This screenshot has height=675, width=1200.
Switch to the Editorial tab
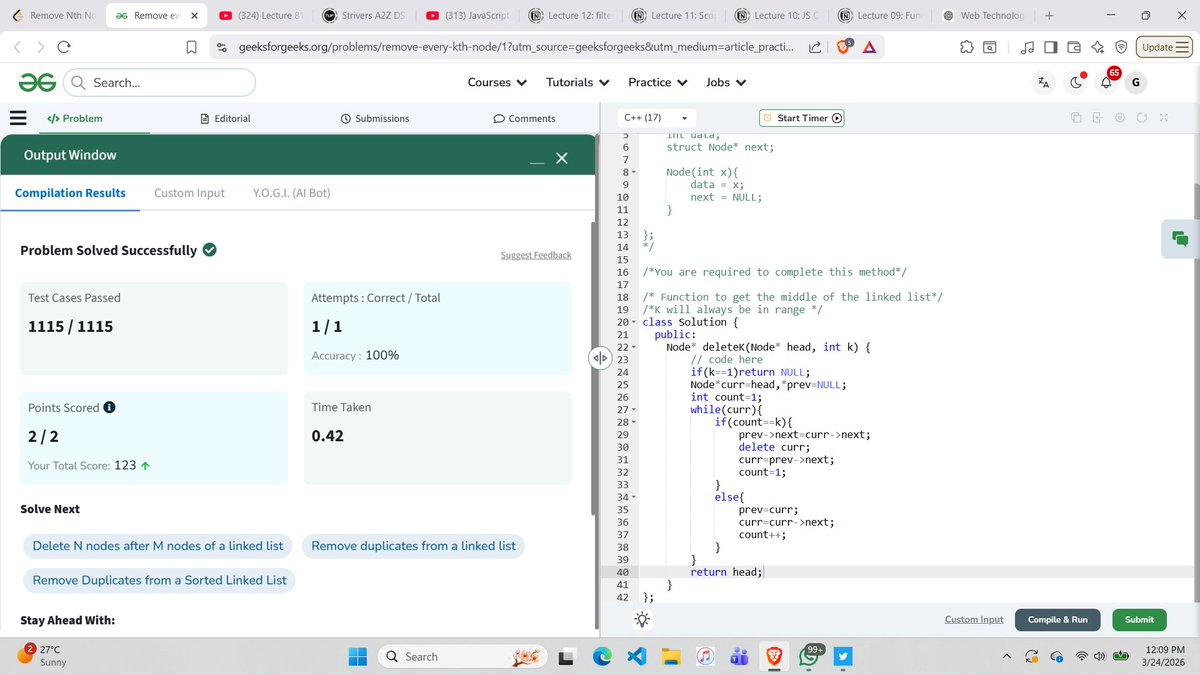tap(225, 118)
